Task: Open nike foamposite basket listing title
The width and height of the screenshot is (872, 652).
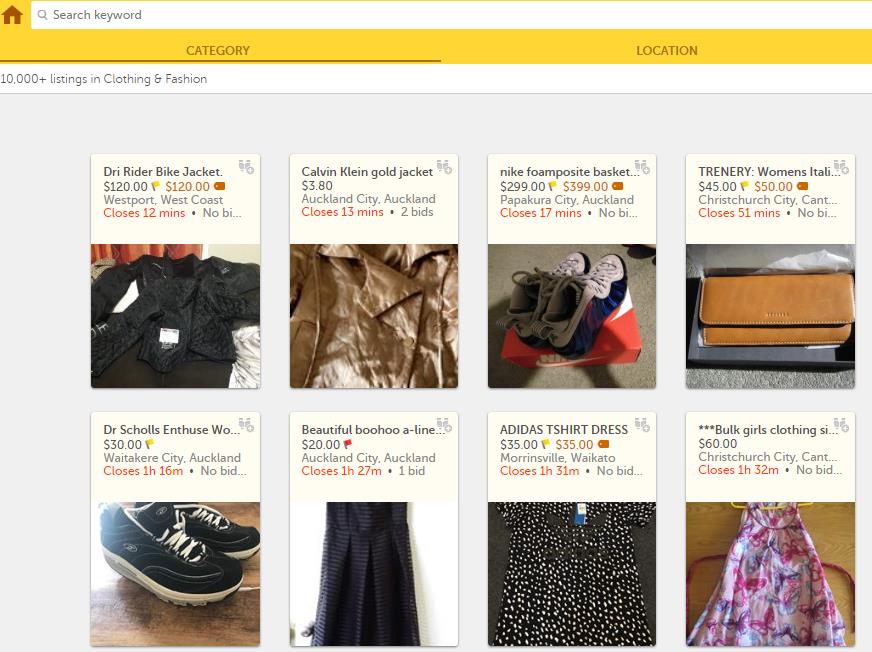Action: pos(569,171)
